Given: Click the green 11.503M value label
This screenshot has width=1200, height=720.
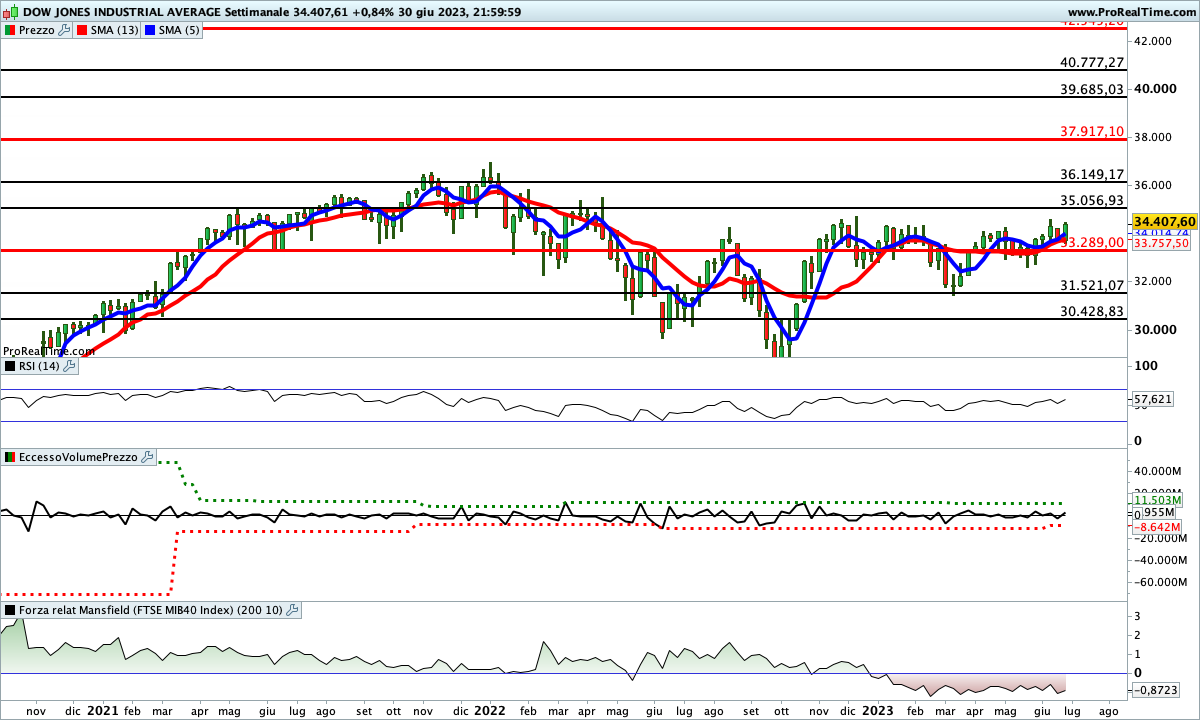Looking at the screenshot, I should click(1159, 499).
